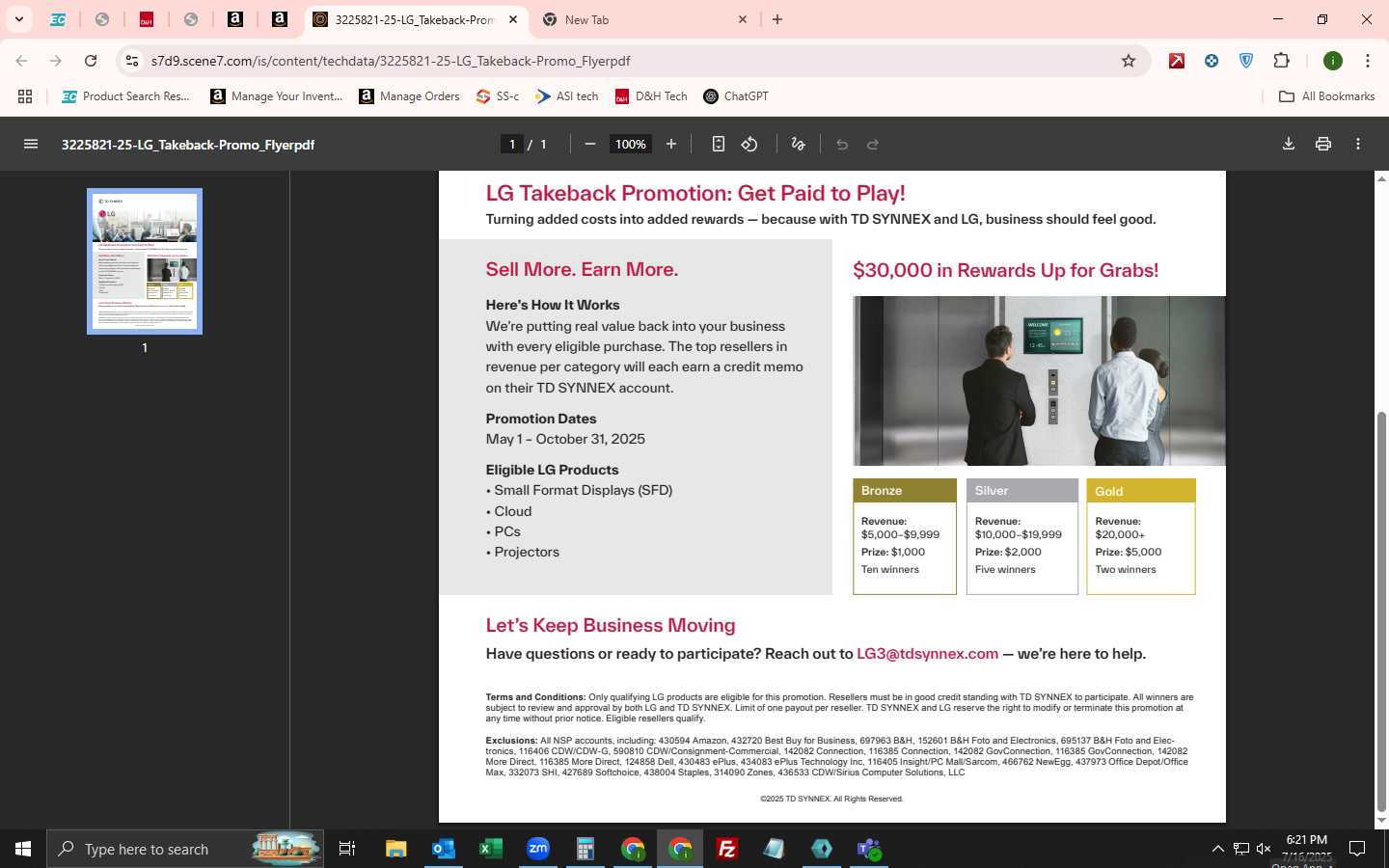Open the muted volume icon

tap(1264, 849)
